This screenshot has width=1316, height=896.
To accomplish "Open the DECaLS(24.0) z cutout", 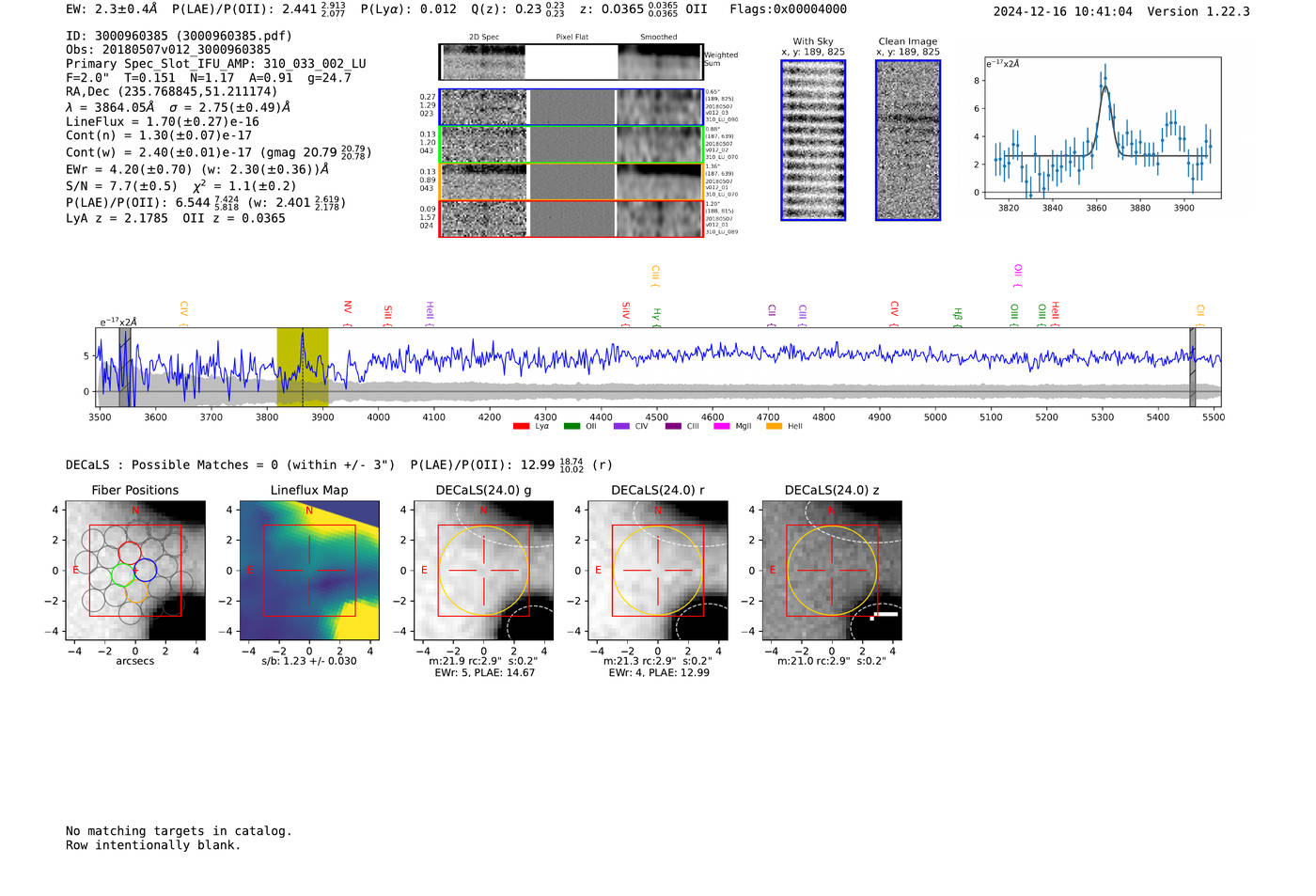I will click(x=832, y=571).
